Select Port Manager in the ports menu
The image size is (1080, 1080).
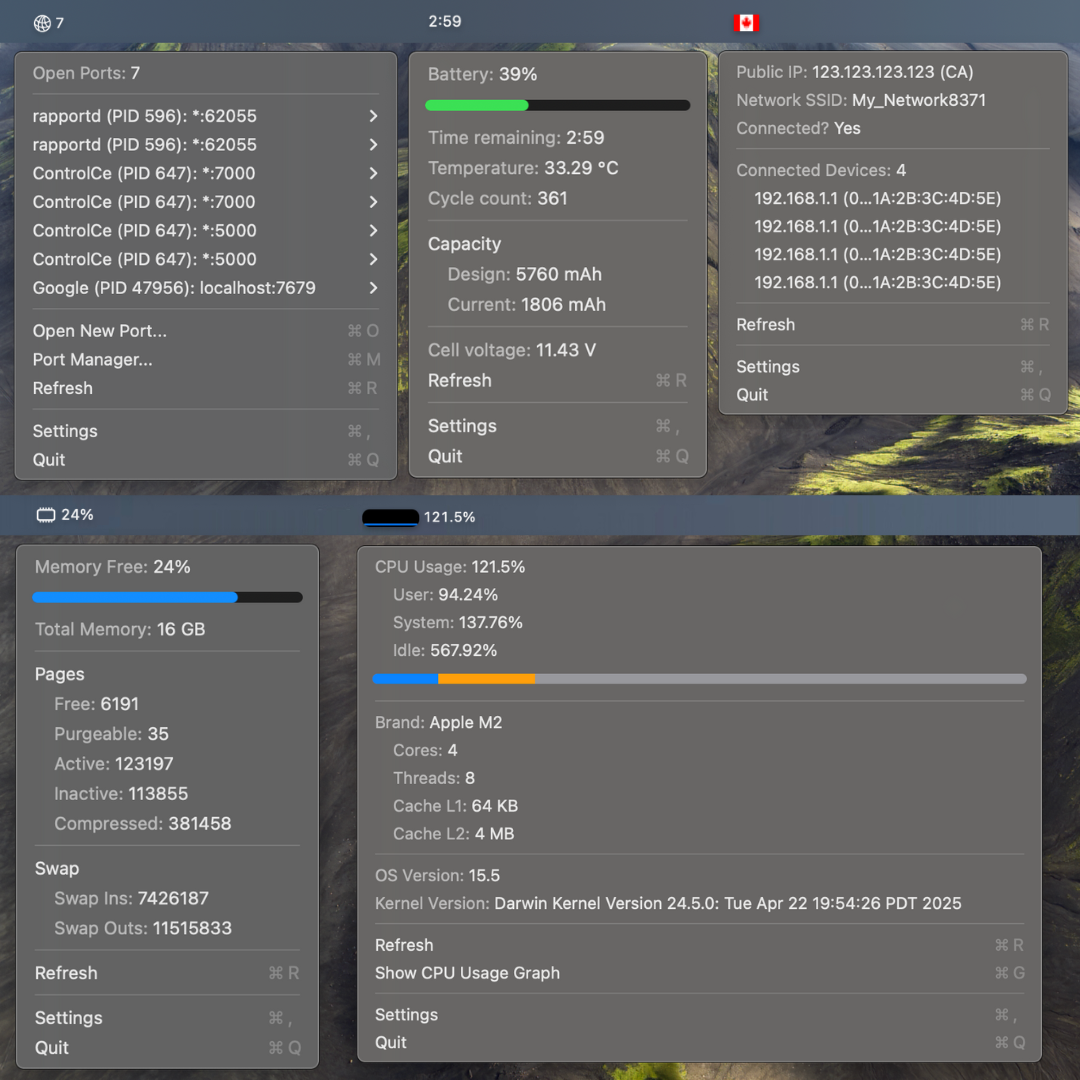(x=92, y=359)
